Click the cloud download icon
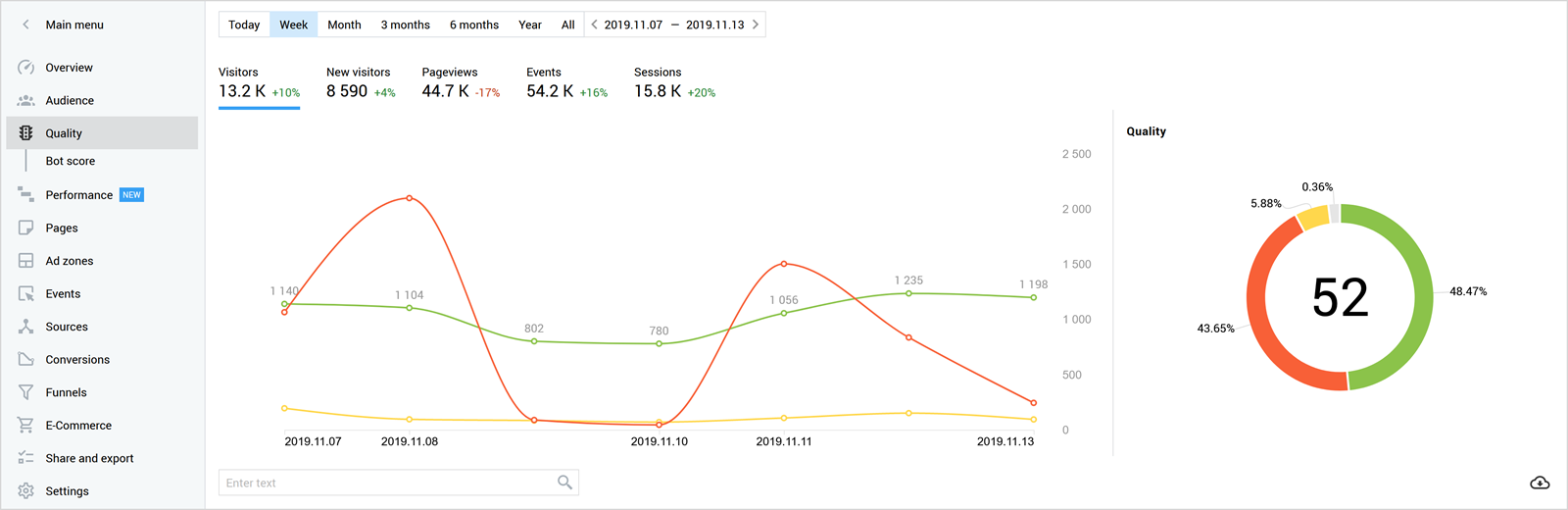Viewport: 1568px width, 510px height. pyautogui.click(x=1540, y=483)
